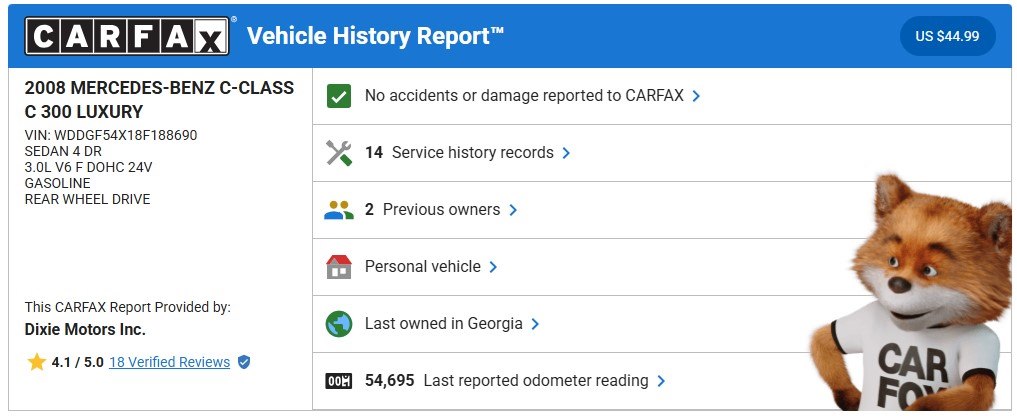Expand the personal vehicle chevron
This screenshot has height=416, width=1017.
(493, 267)
